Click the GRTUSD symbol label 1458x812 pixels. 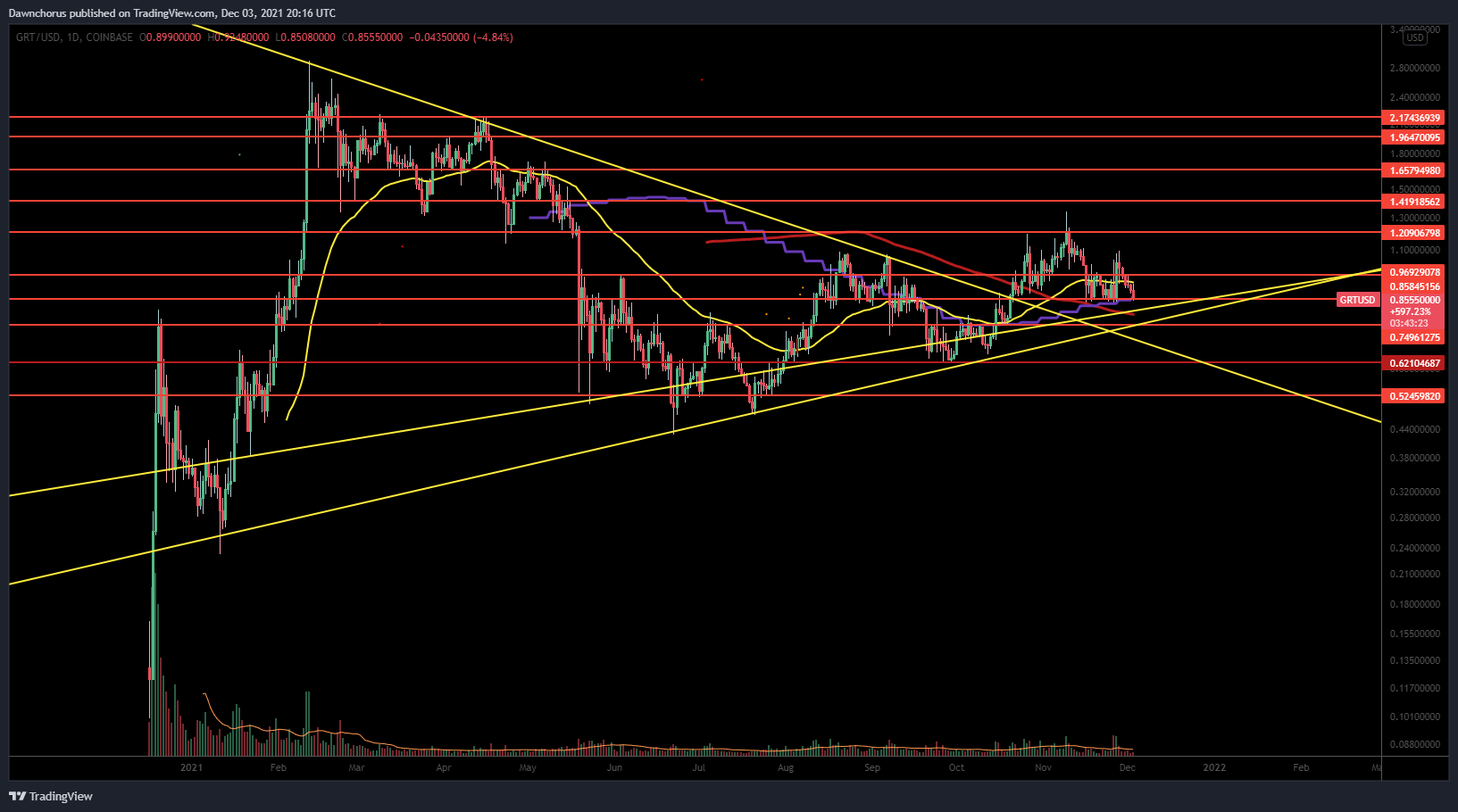click(x=1357, y=300)
